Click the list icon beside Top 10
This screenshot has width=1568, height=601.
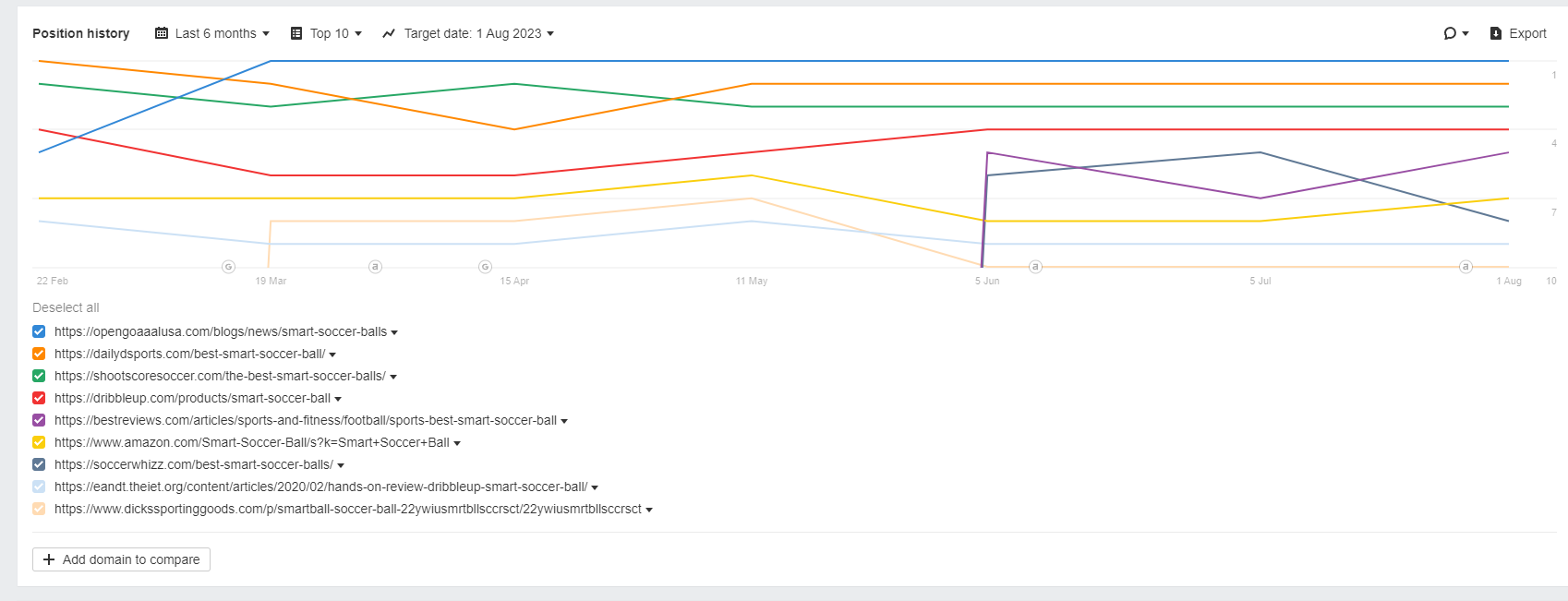click(x=296, y=33)
